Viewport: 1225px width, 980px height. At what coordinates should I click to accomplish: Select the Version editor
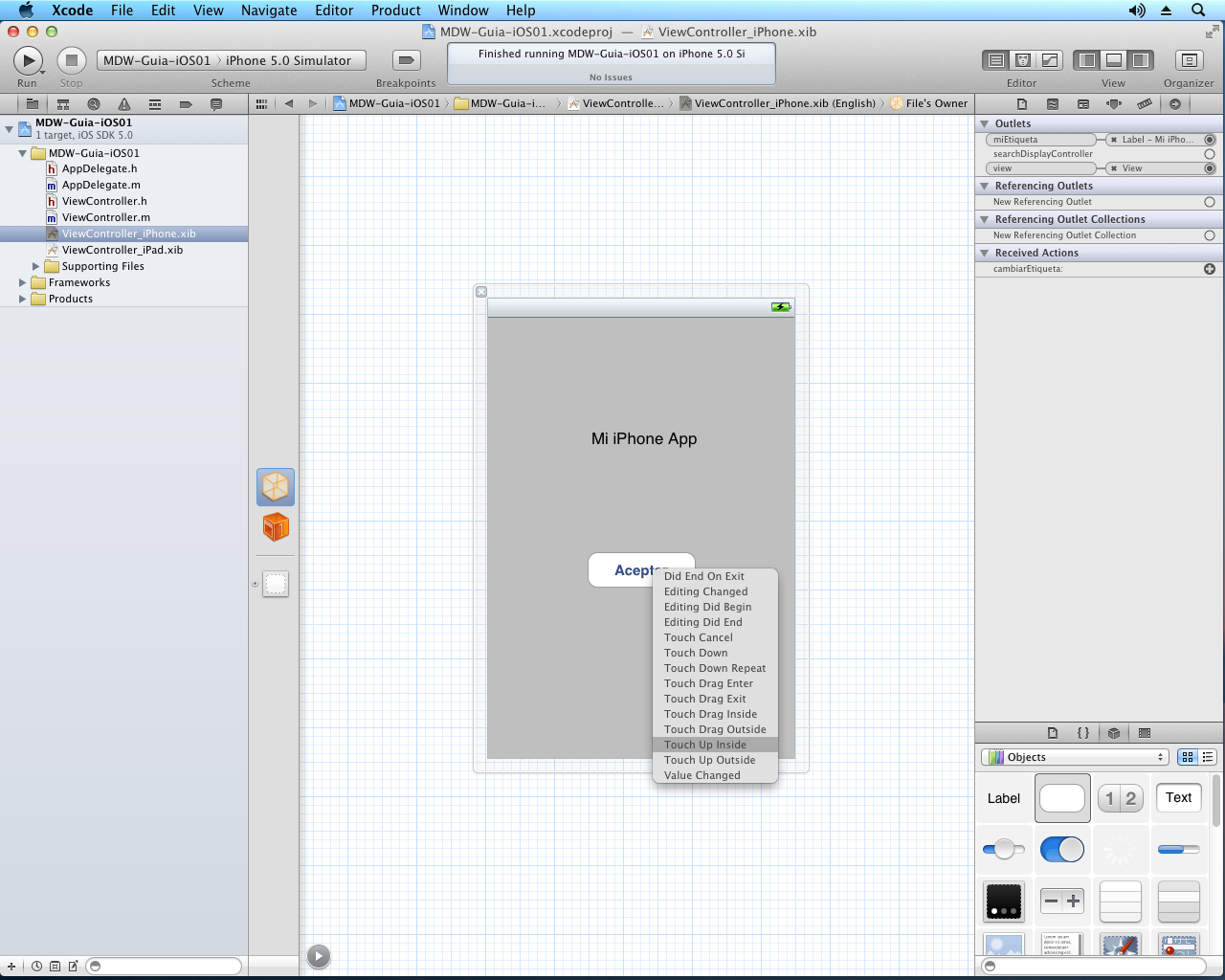click(1050, 60)
